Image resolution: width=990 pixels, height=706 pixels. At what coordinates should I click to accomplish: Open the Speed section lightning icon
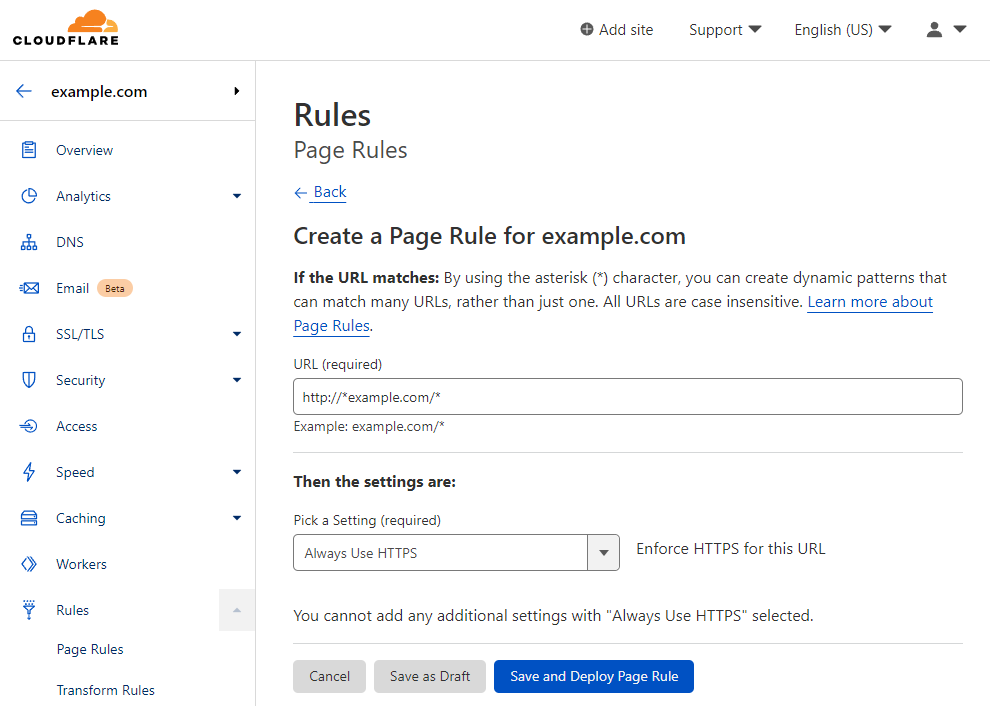28,472
